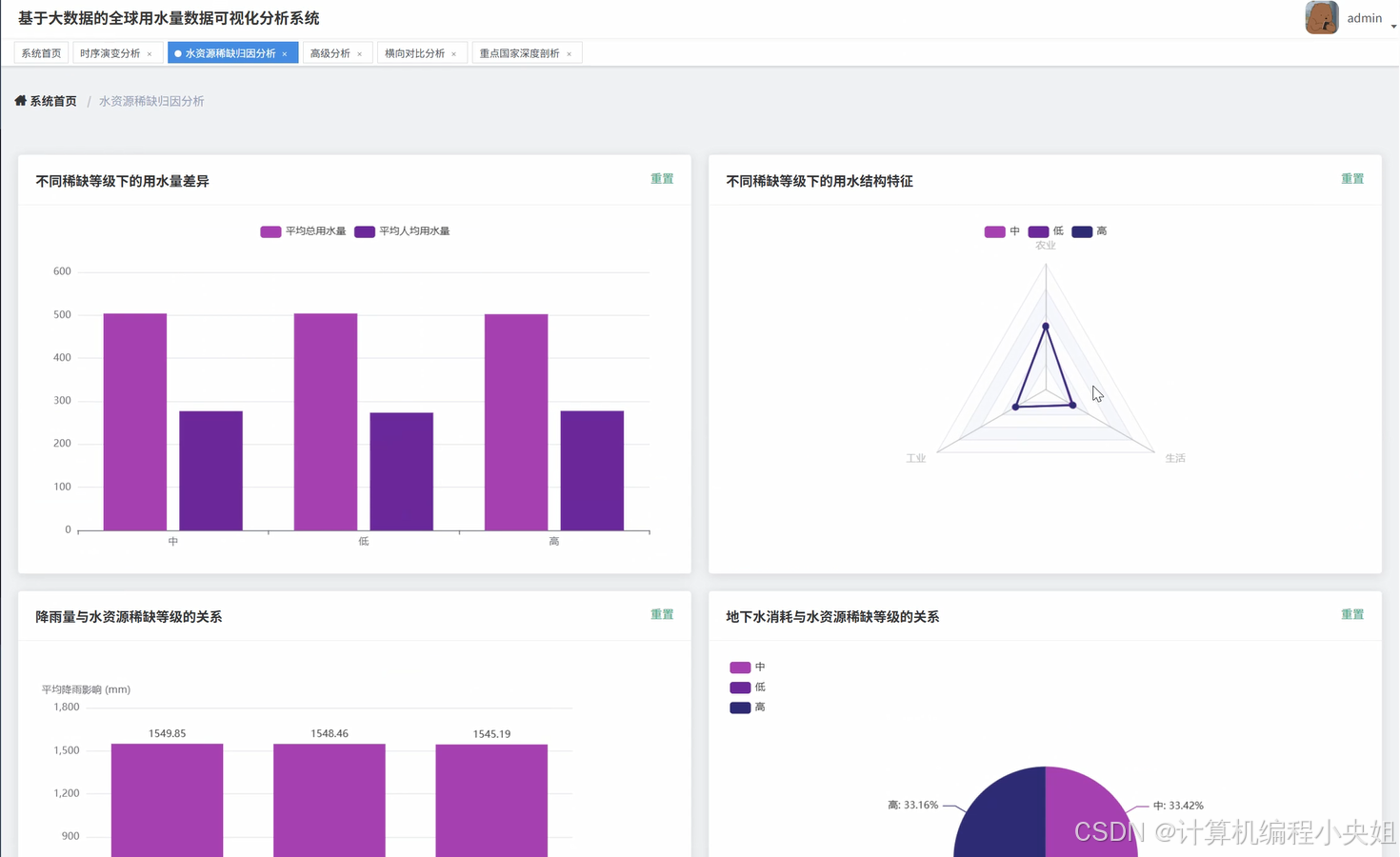Close the 时序演变分析 tab
The image size is (1400, 857).
(150, 54)
